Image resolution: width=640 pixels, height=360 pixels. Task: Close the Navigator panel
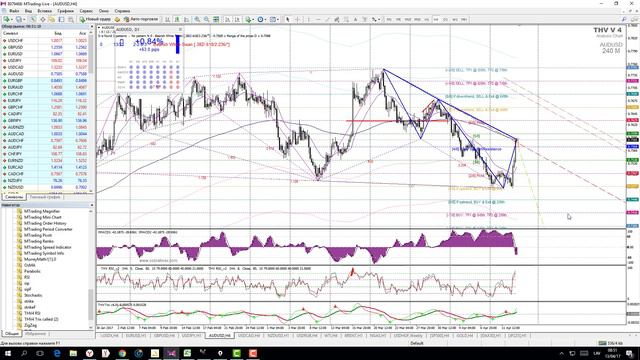tap(91, 205)
